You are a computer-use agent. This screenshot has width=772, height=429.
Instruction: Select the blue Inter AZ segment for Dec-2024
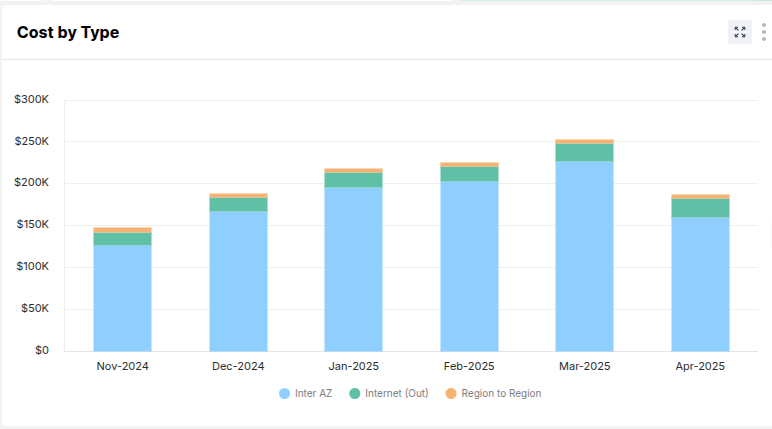tap(238, 280)
